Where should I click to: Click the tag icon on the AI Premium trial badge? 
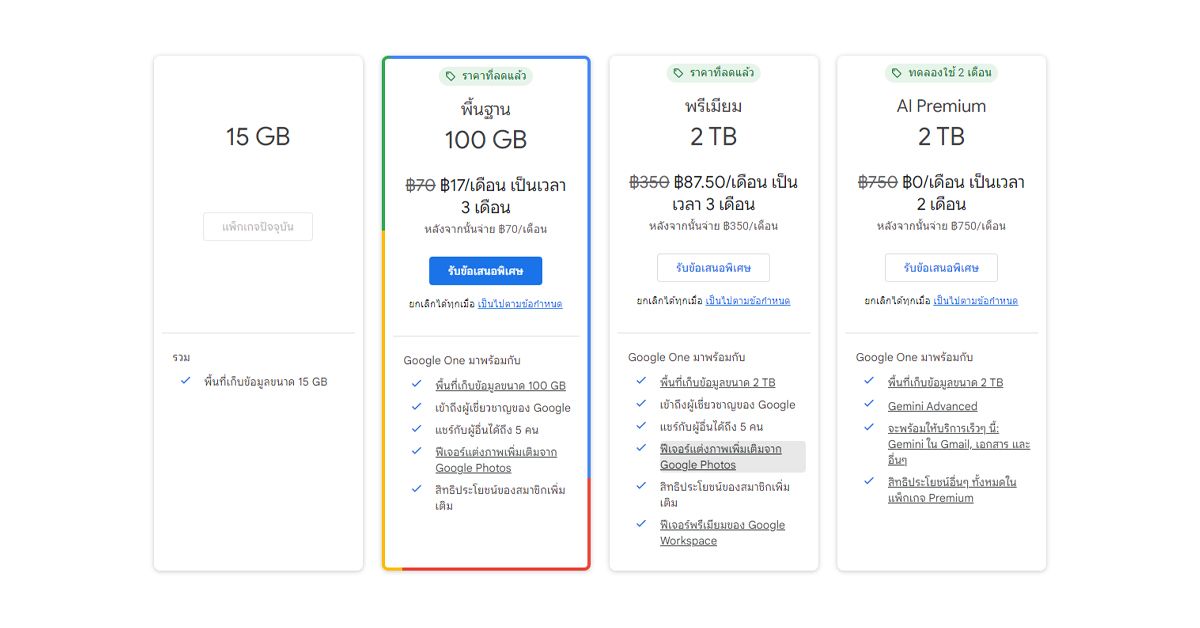[894, 72]
